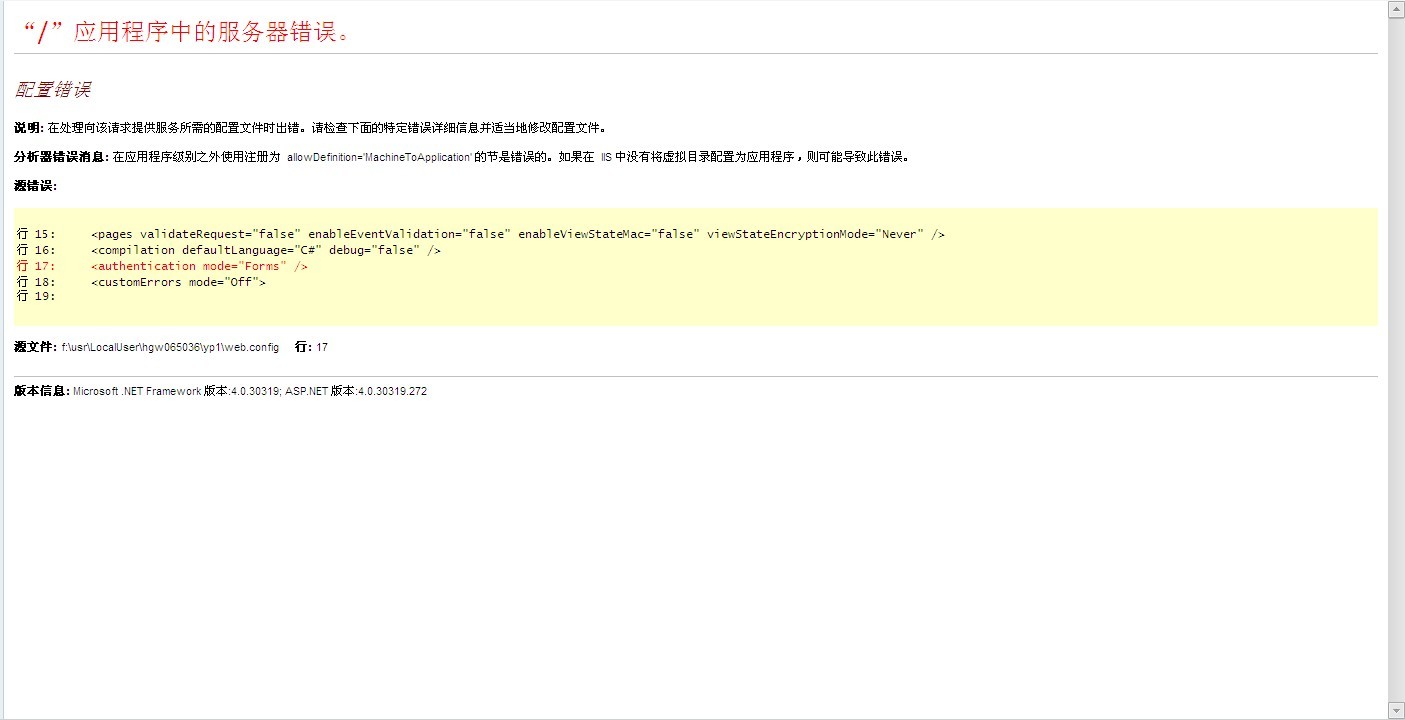Click the customErrors mode code on line 18

point(178,282)
